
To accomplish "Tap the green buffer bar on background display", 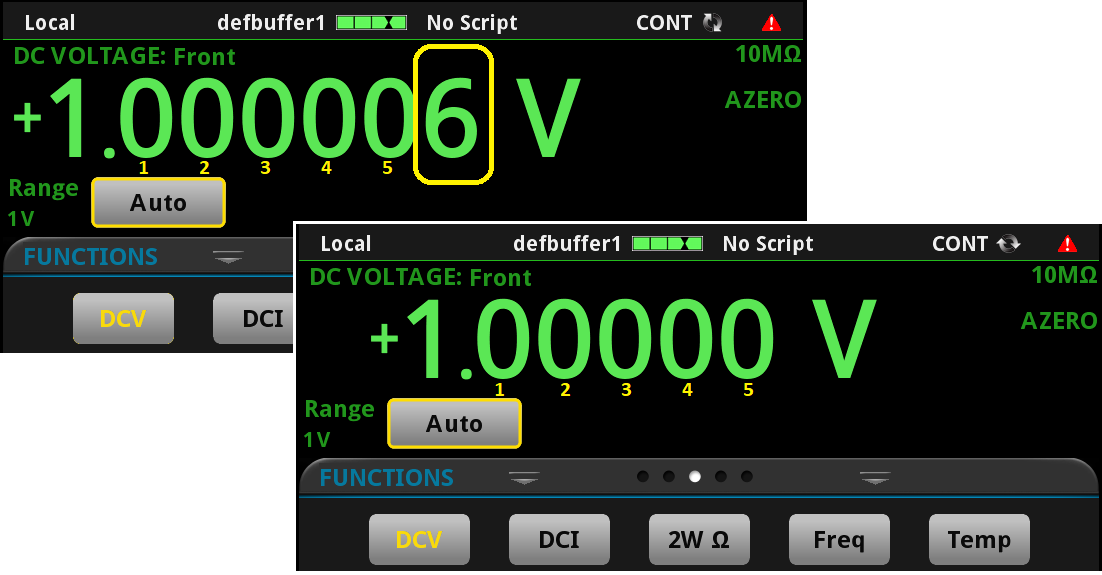I will (x=372, y=22).
